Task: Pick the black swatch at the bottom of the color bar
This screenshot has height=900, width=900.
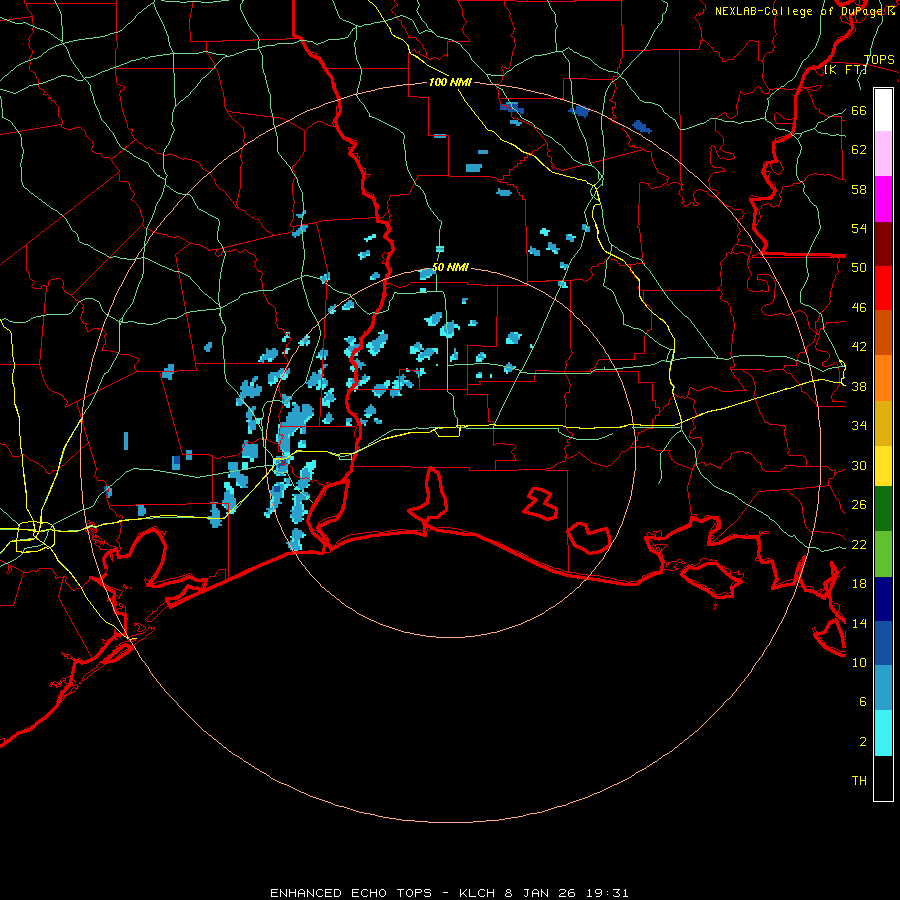Action: [883, 778]
